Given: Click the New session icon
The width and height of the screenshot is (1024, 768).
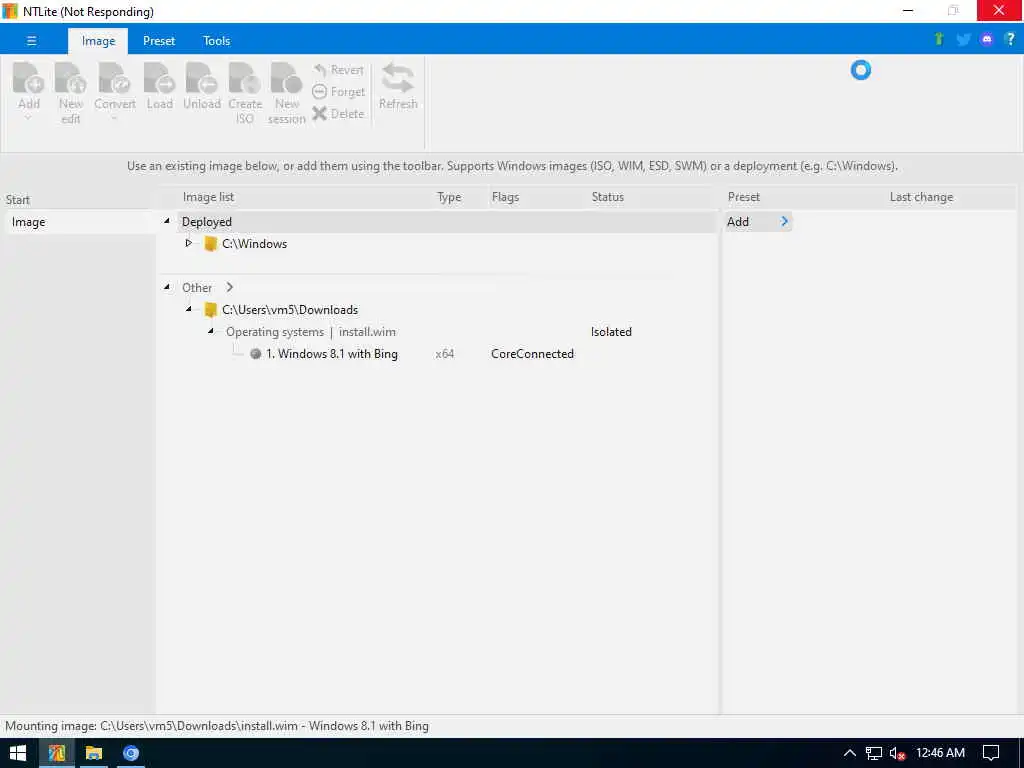Looking at the screenshot, I should click(x=287, y=78).
